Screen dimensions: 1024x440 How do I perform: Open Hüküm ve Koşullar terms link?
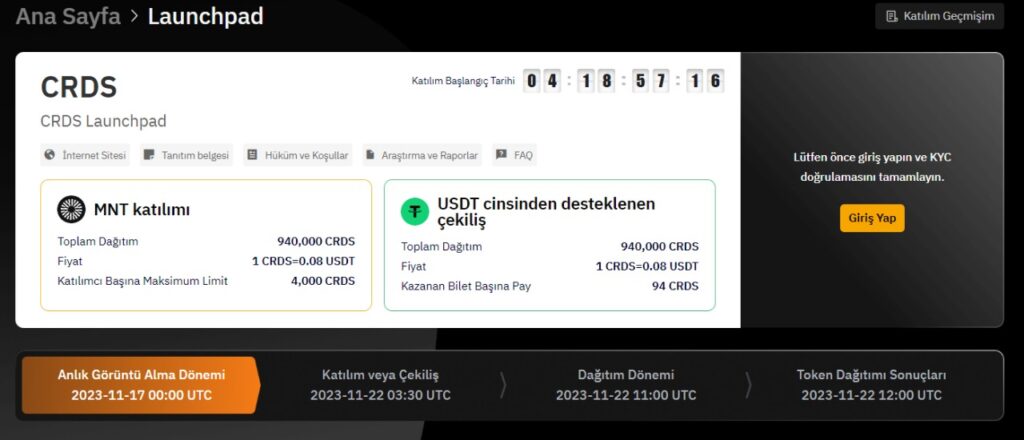click(298, 155)
